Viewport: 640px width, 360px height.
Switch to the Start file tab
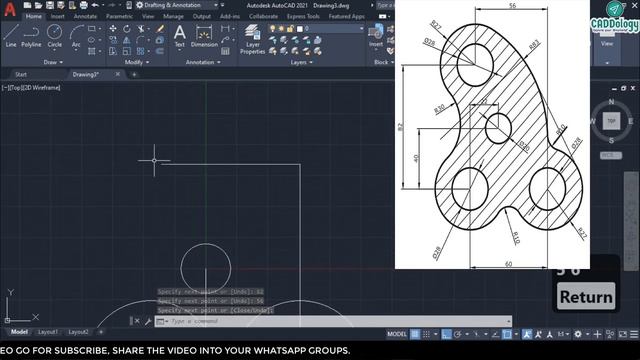point(21,74)
